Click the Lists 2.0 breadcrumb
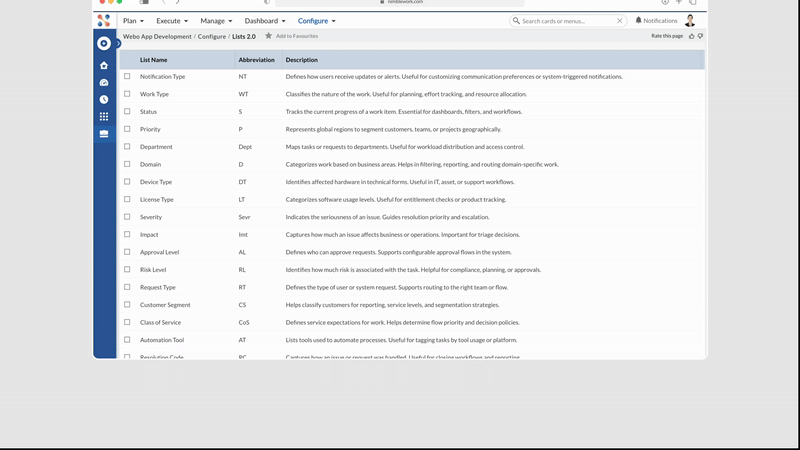 coord(244,37)
